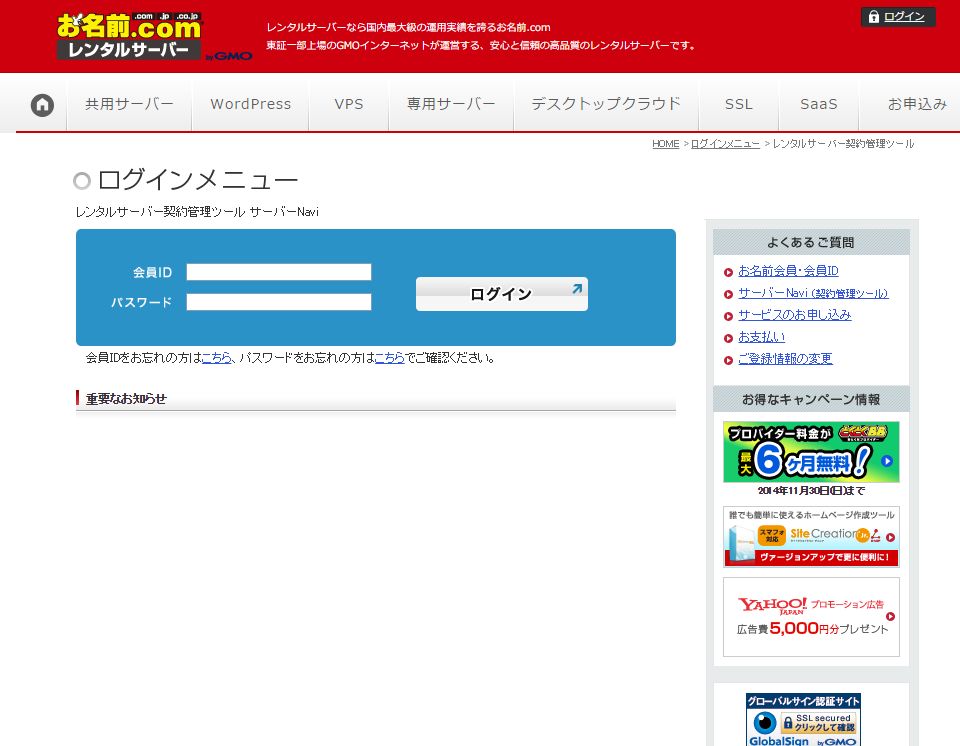Image resolution: width=960 pixels, height=746 pixels.
Task: Open the Site Creation campaign banner
Action: pyautogui.click(x=811, y=537)
